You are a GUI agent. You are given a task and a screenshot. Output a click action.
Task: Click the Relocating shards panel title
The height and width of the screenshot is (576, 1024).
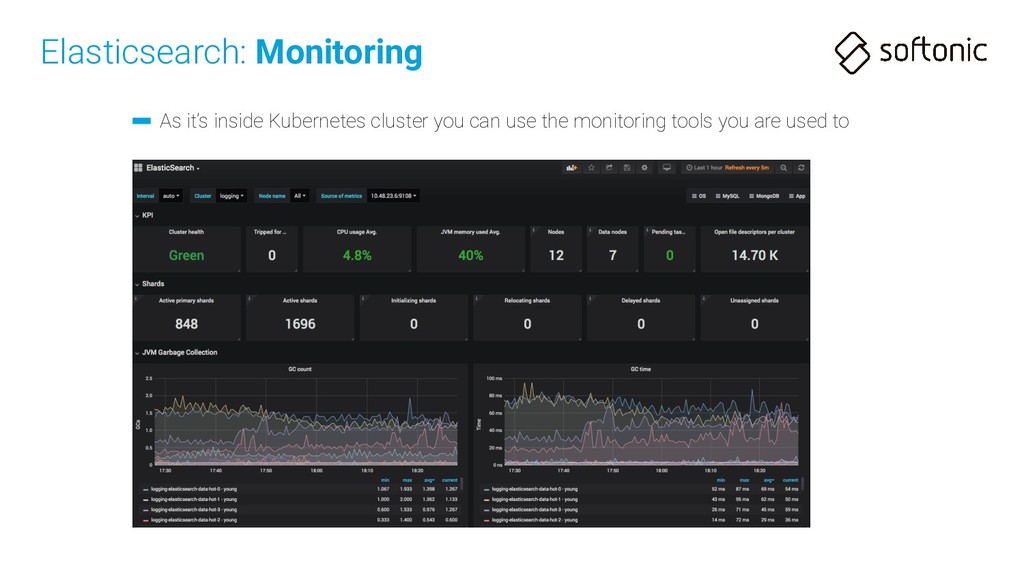(527, 300)
